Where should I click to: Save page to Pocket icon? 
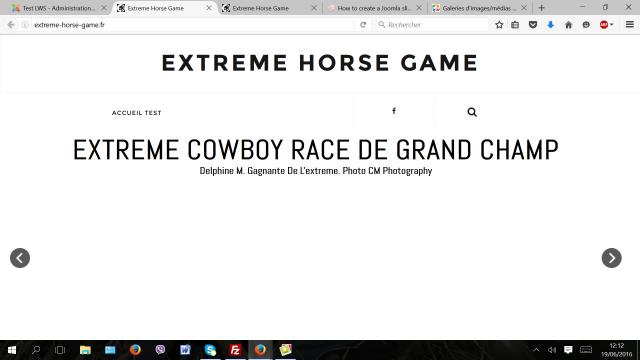click(x=533, y=25)
